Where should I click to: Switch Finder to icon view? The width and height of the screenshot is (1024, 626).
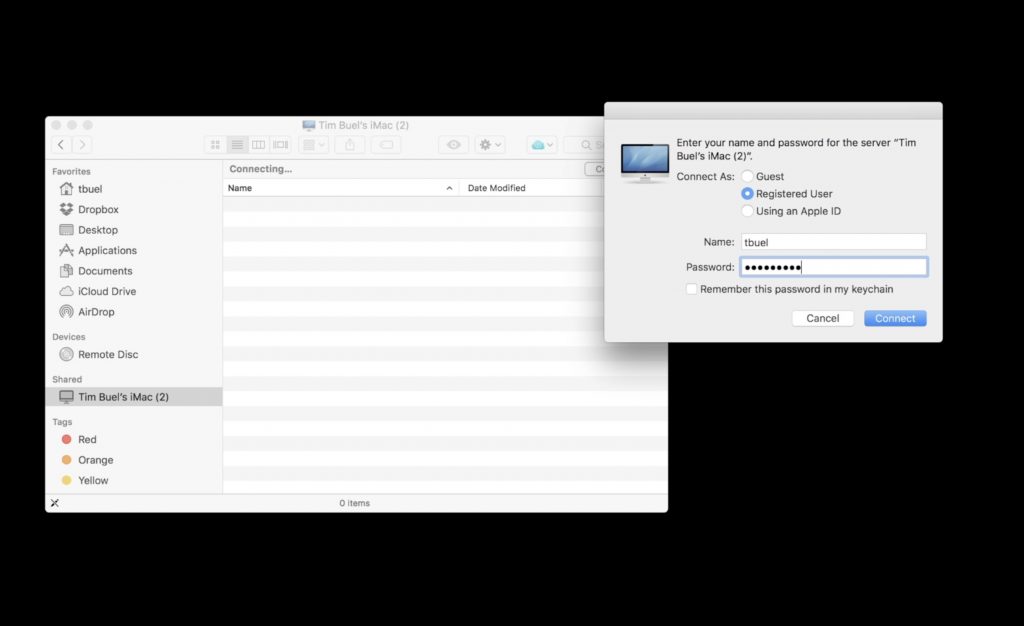click(x=215, y=144)
